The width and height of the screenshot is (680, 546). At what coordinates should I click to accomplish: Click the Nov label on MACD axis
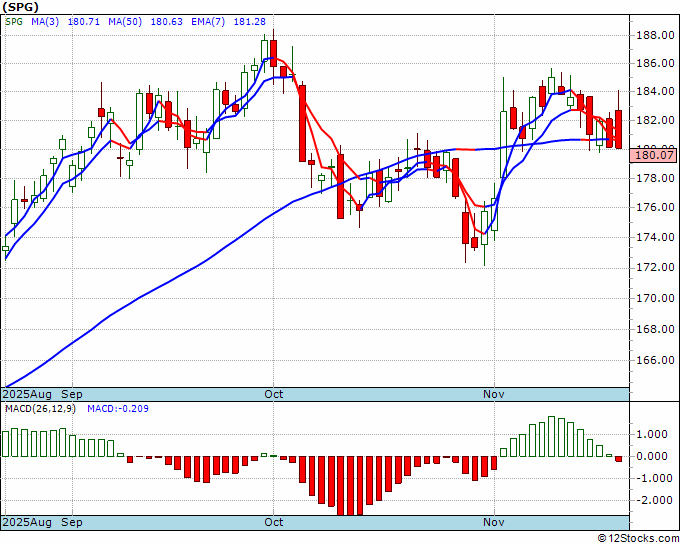[x=494, y=522]
